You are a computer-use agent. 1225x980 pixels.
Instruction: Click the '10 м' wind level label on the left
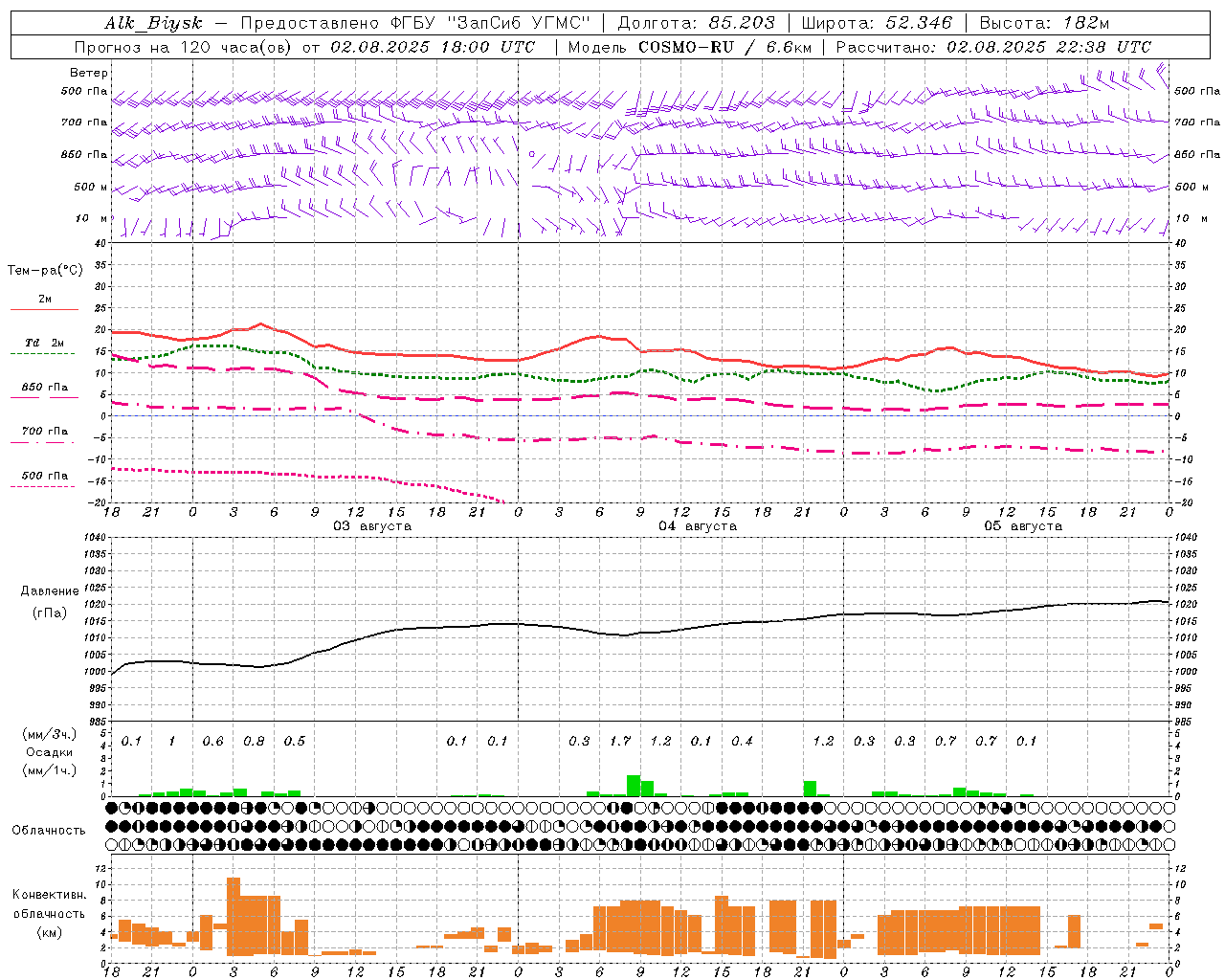tap(93, 219)
